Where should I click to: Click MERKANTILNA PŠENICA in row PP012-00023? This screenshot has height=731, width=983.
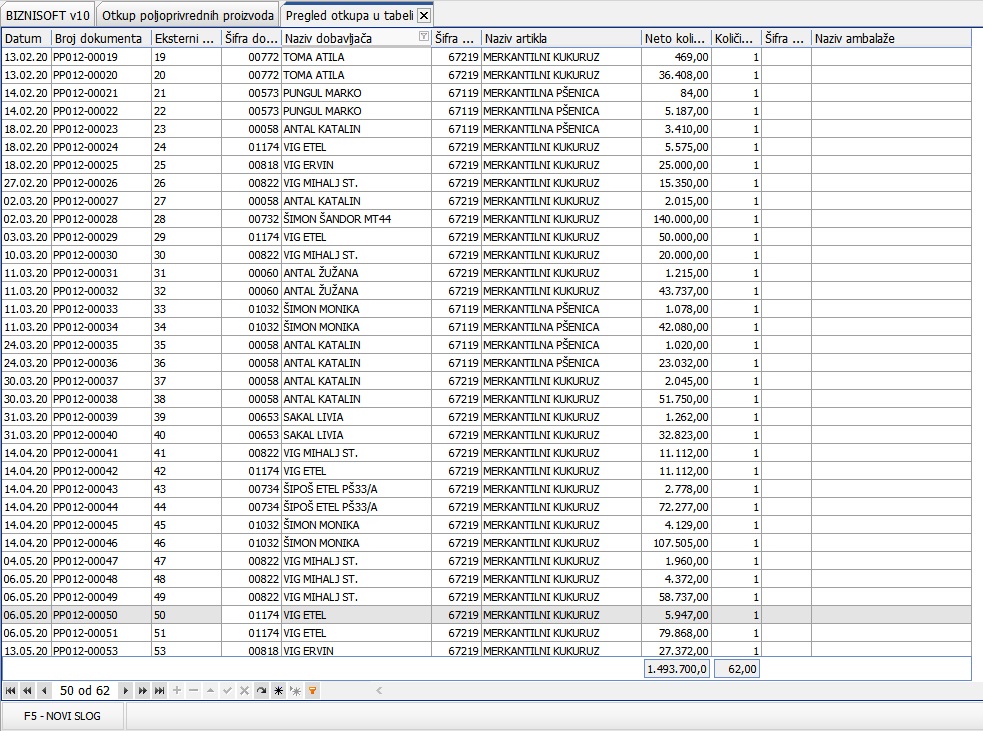click(x=561, y=129)
